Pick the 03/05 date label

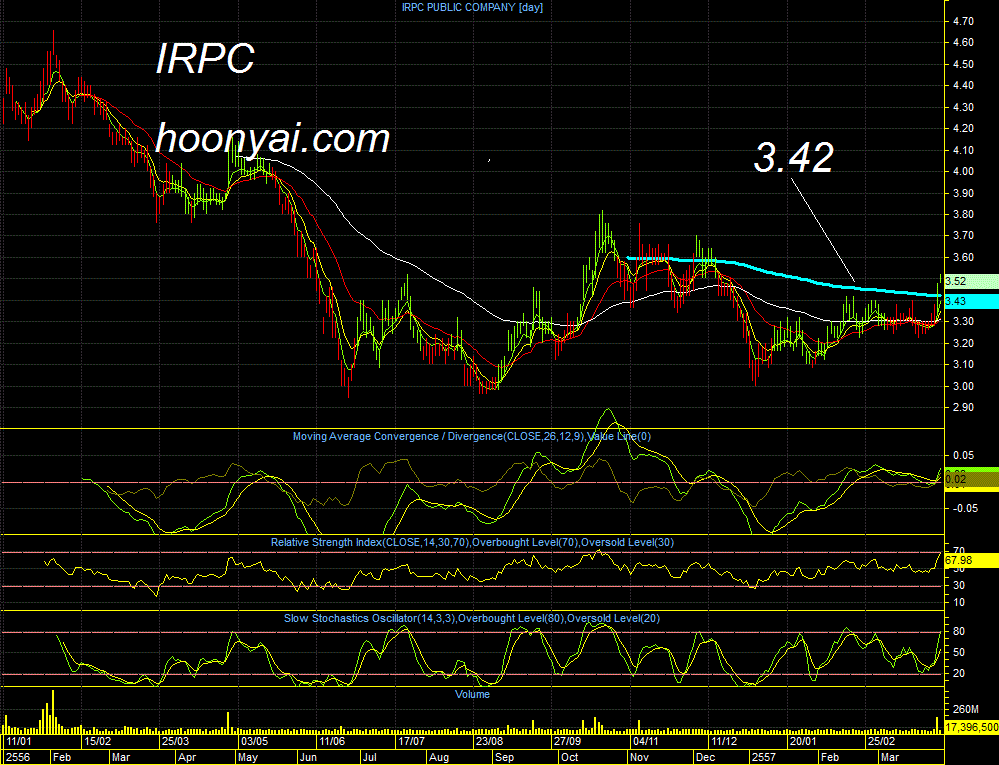point(254,741)
